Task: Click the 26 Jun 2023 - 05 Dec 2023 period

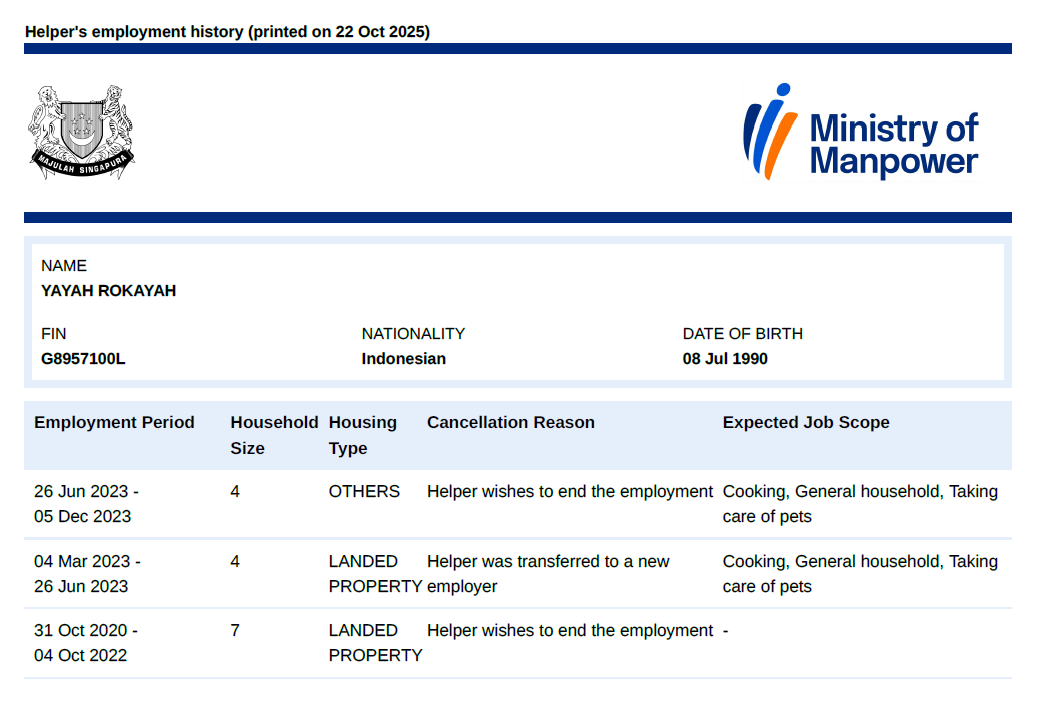Action: pos(86,504)
